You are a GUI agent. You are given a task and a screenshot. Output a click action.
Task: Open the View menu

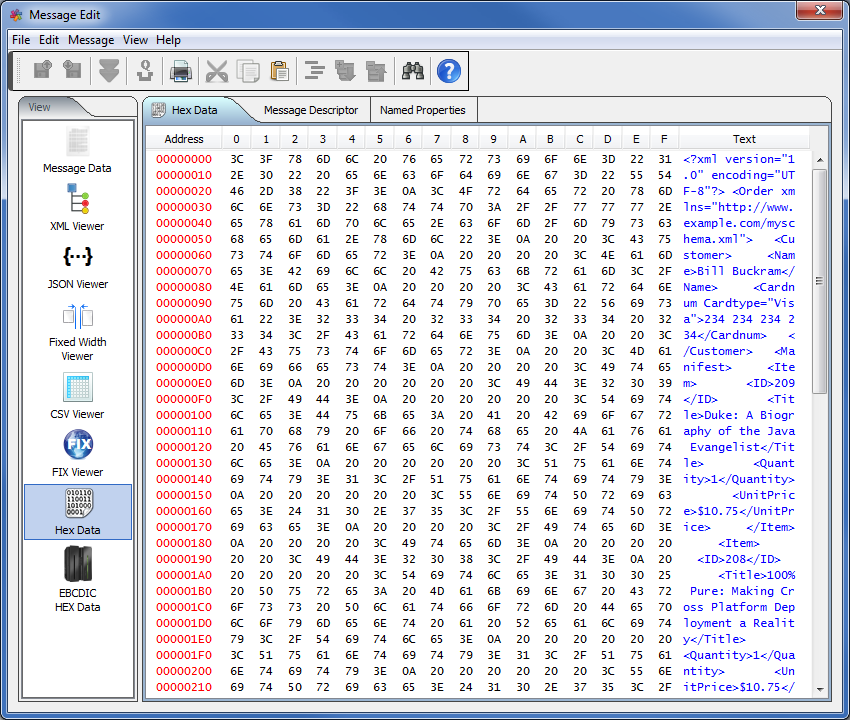point(135,40)
